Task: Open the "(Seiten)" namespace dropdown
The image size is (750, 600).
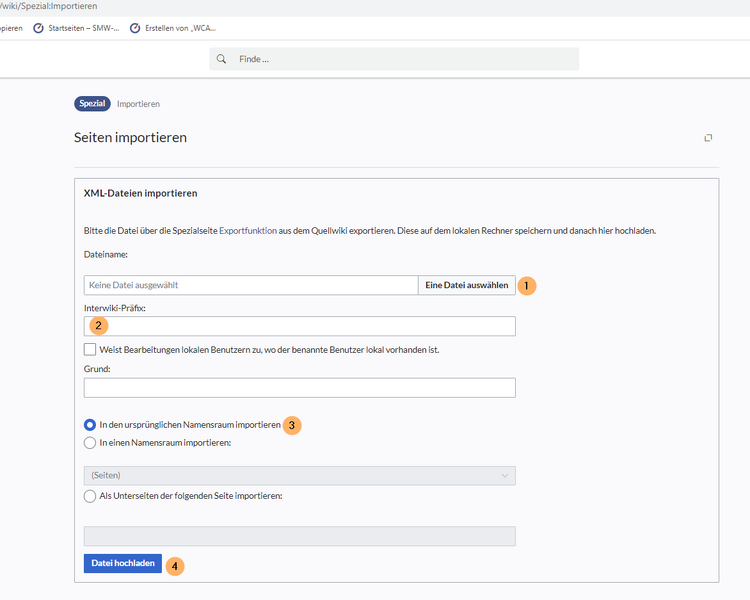Action: pyautogui.click(x=299, y=475)
